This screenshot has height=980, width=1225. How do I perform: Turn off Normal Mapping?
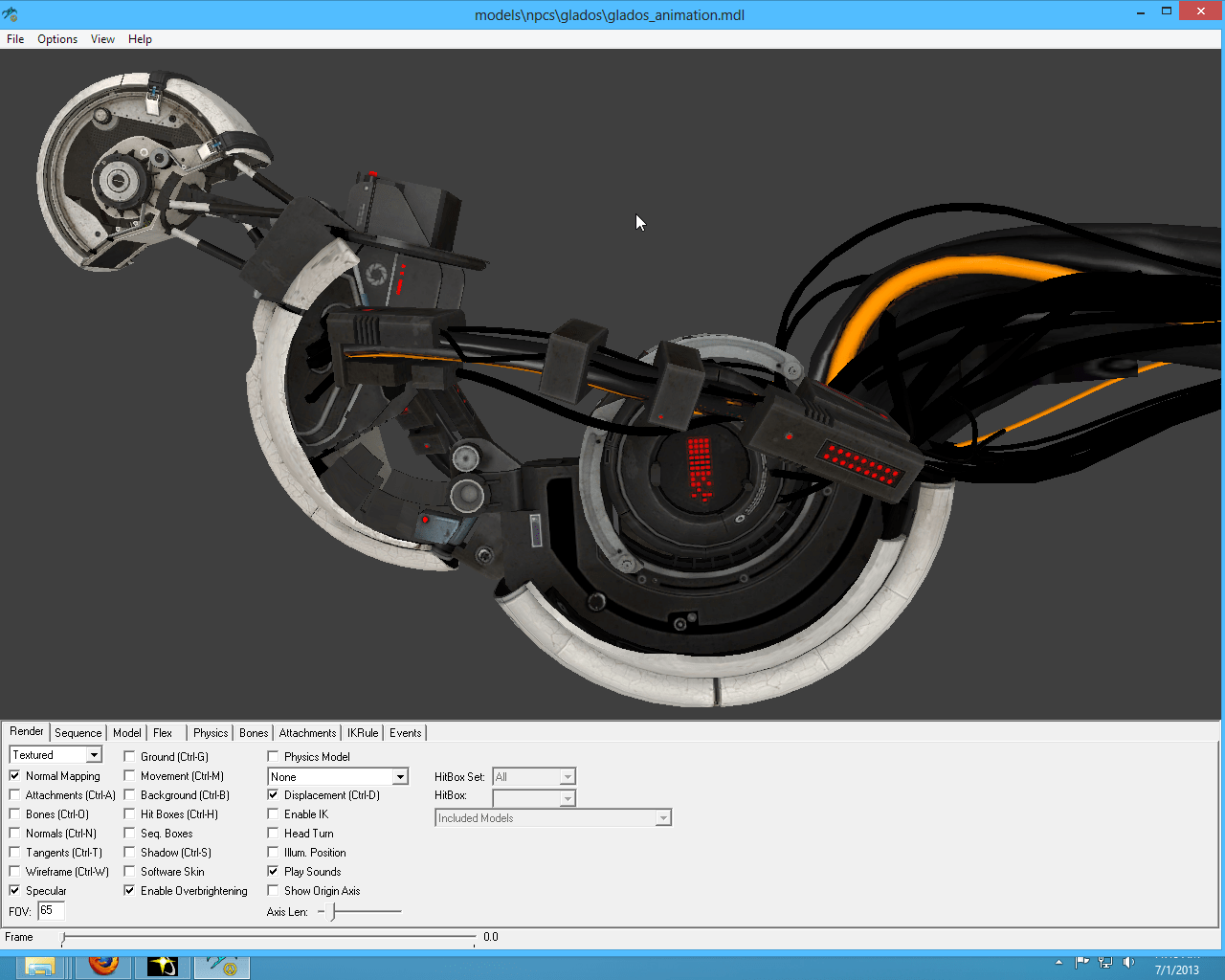point(14,776)
